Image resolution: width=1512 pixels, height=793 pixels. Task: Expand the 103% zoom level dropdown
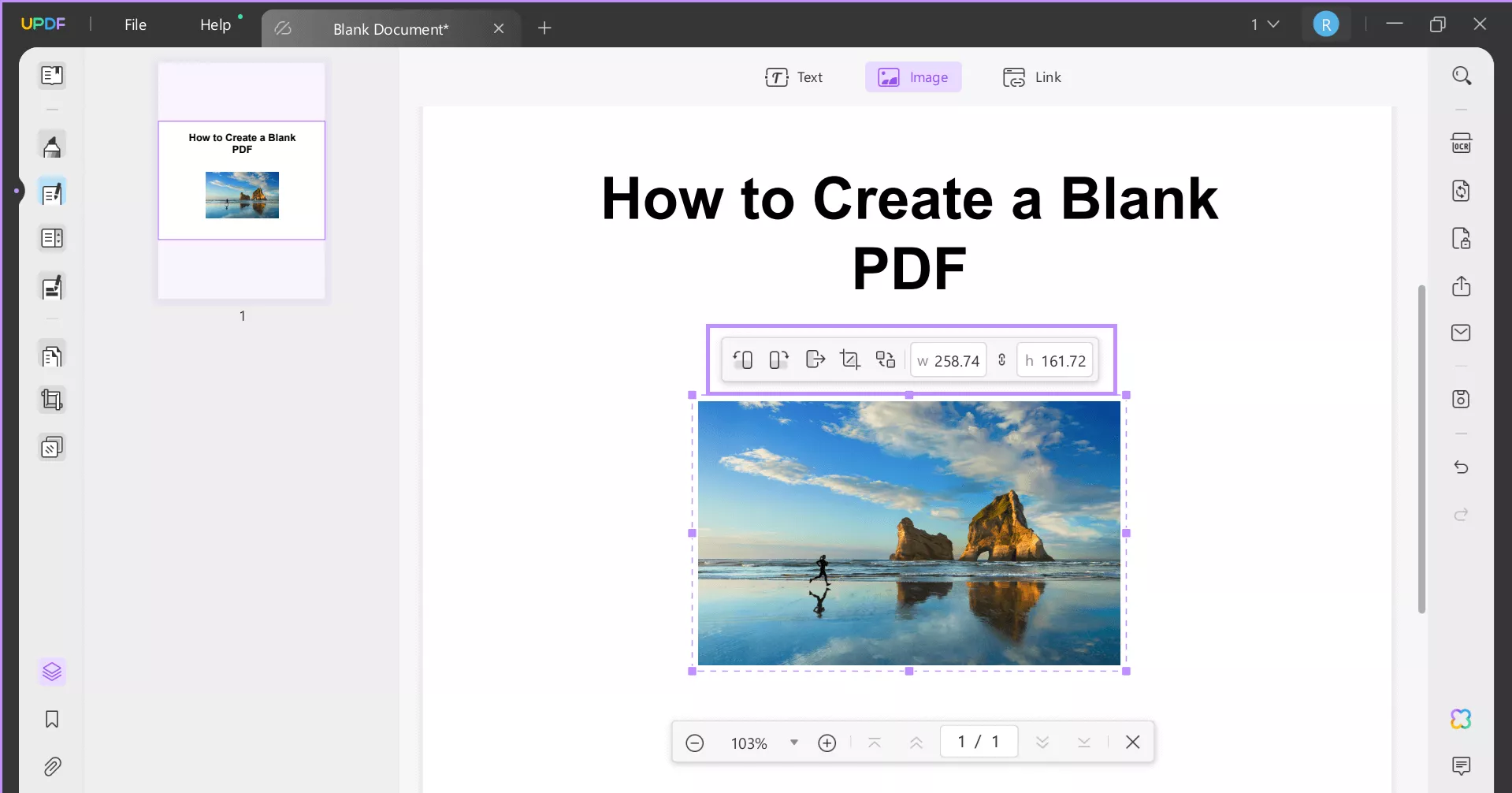click(x=794, y=743)
